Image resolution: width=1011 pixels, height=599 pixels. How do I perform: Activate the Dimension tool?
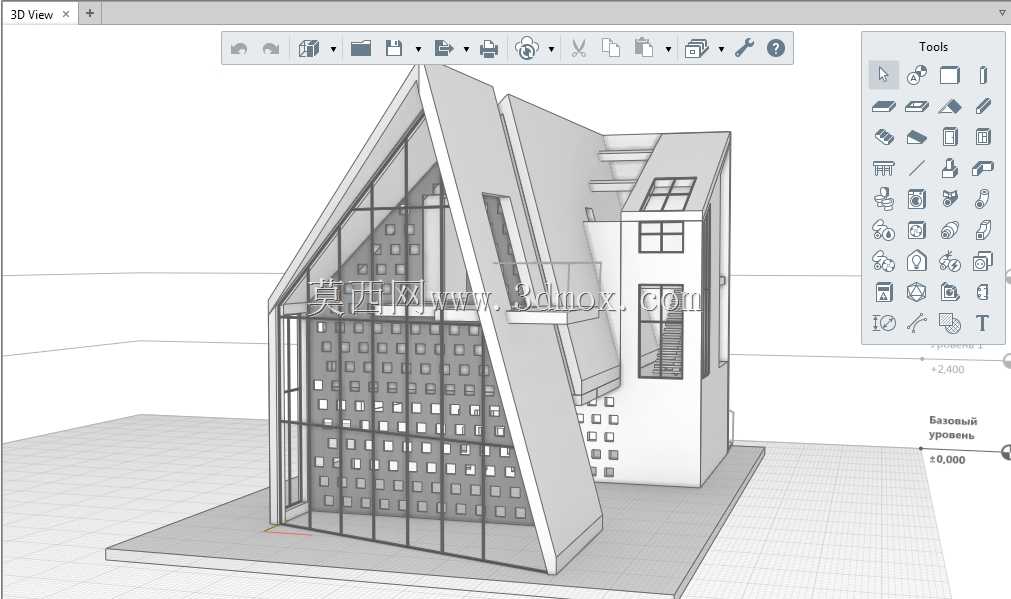point(883,323)
